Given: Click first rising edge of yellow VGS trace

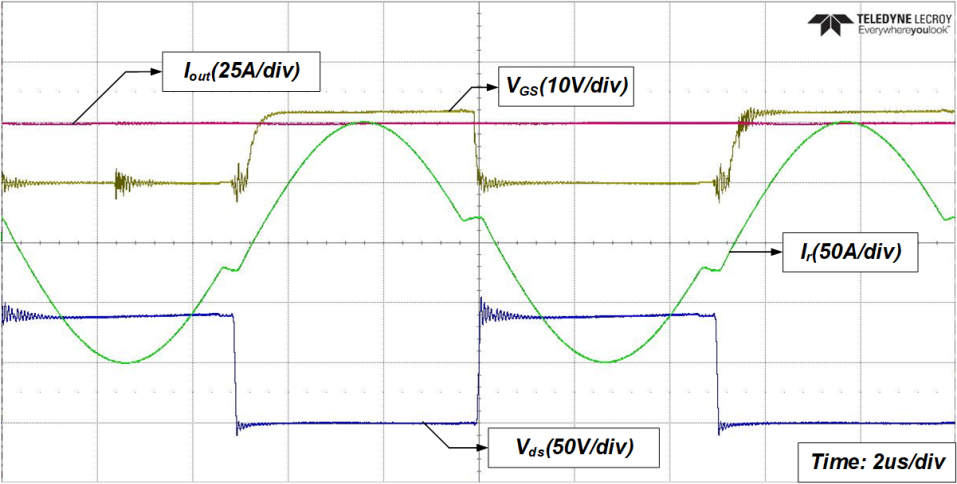Looking at the screenshot, I should (251, 145).
